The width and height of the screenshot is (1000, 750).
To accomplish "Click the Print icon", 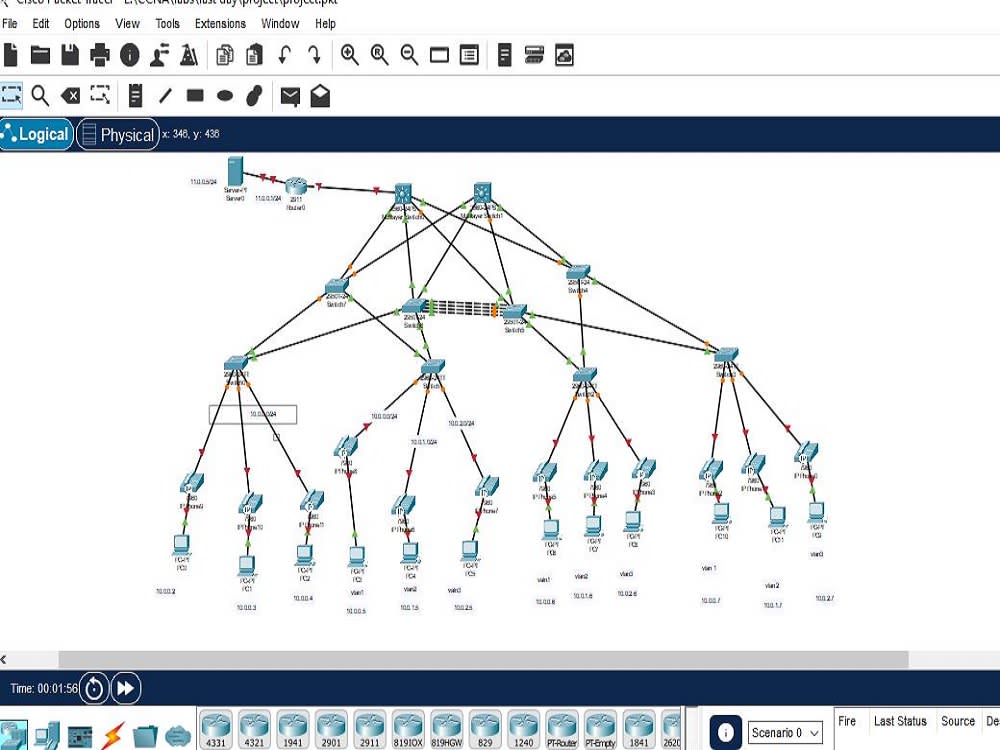I will click(x=99, y=55).
